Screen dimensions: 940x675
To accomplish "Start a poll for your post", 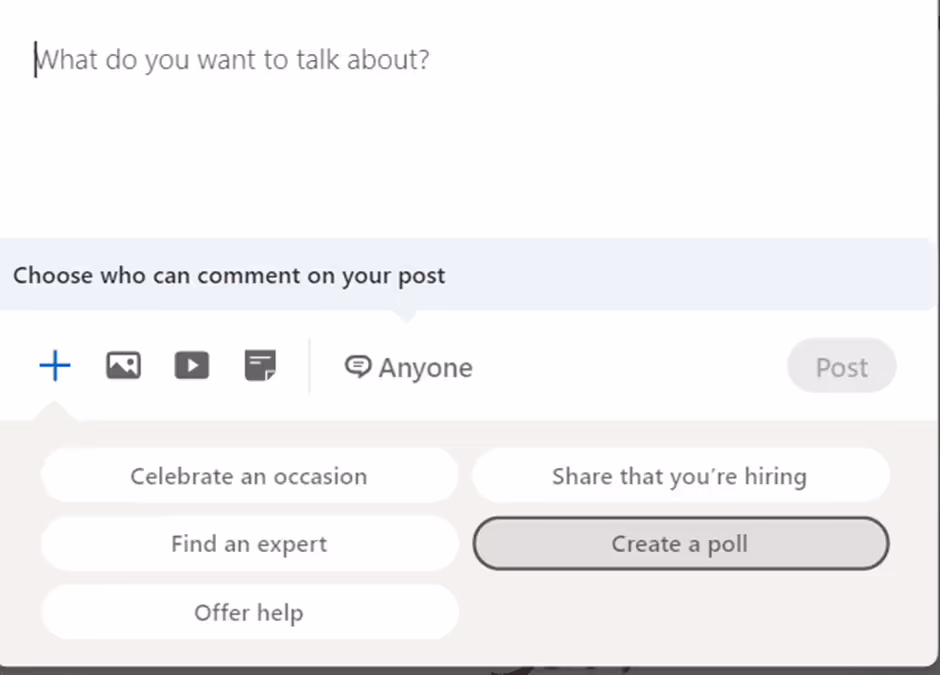I will click(680, 543).
